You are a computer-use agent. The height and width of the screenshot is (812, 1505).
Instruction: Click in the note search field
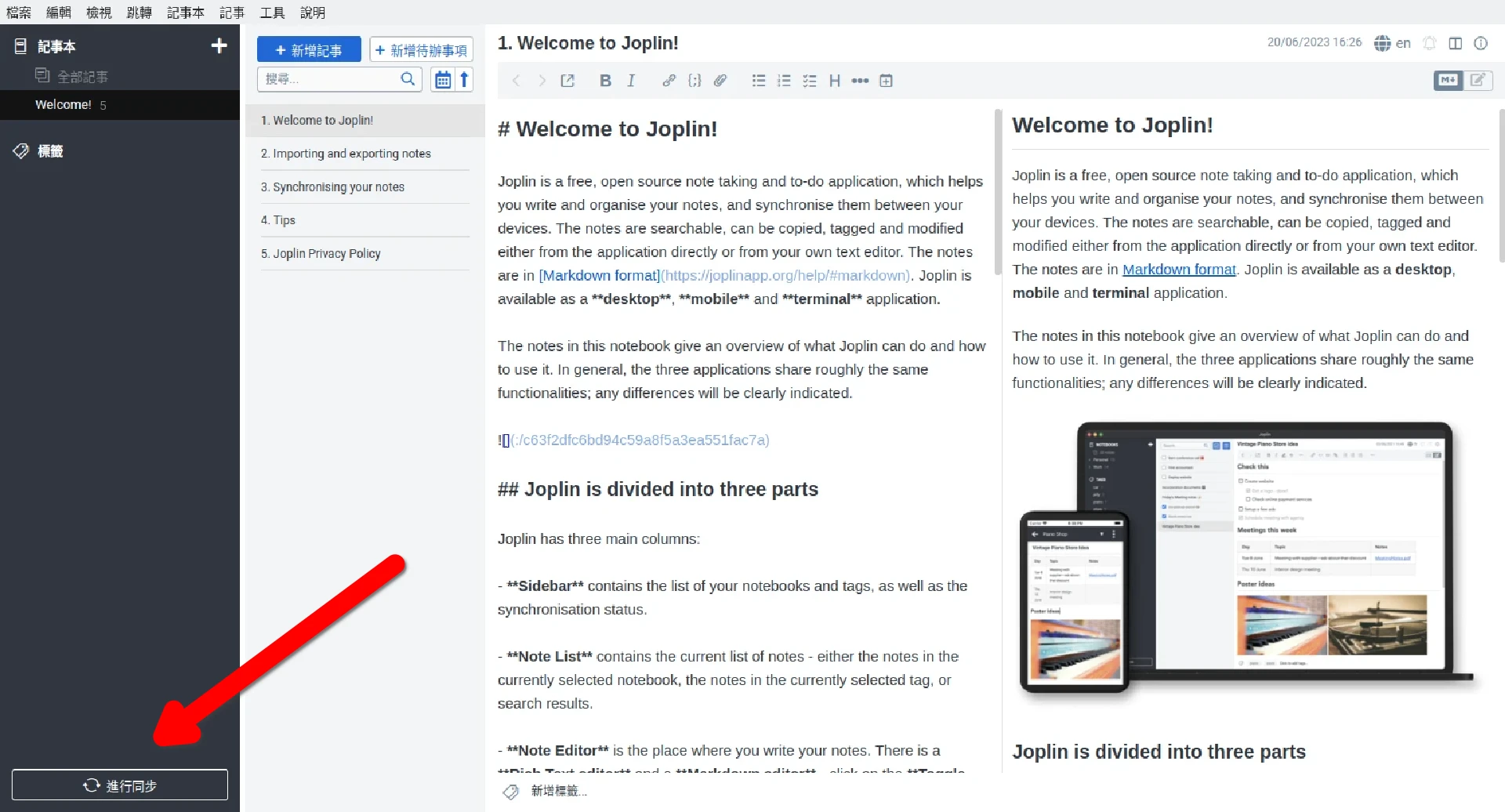[329, 79]
